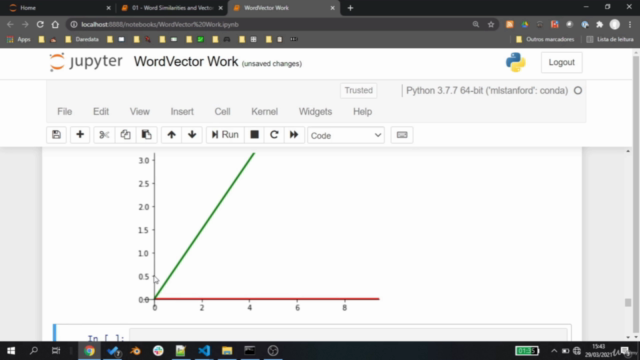Viewport: 640px width, 360px height.
Task: Open command palette keyboard icon
Action: 402,135
